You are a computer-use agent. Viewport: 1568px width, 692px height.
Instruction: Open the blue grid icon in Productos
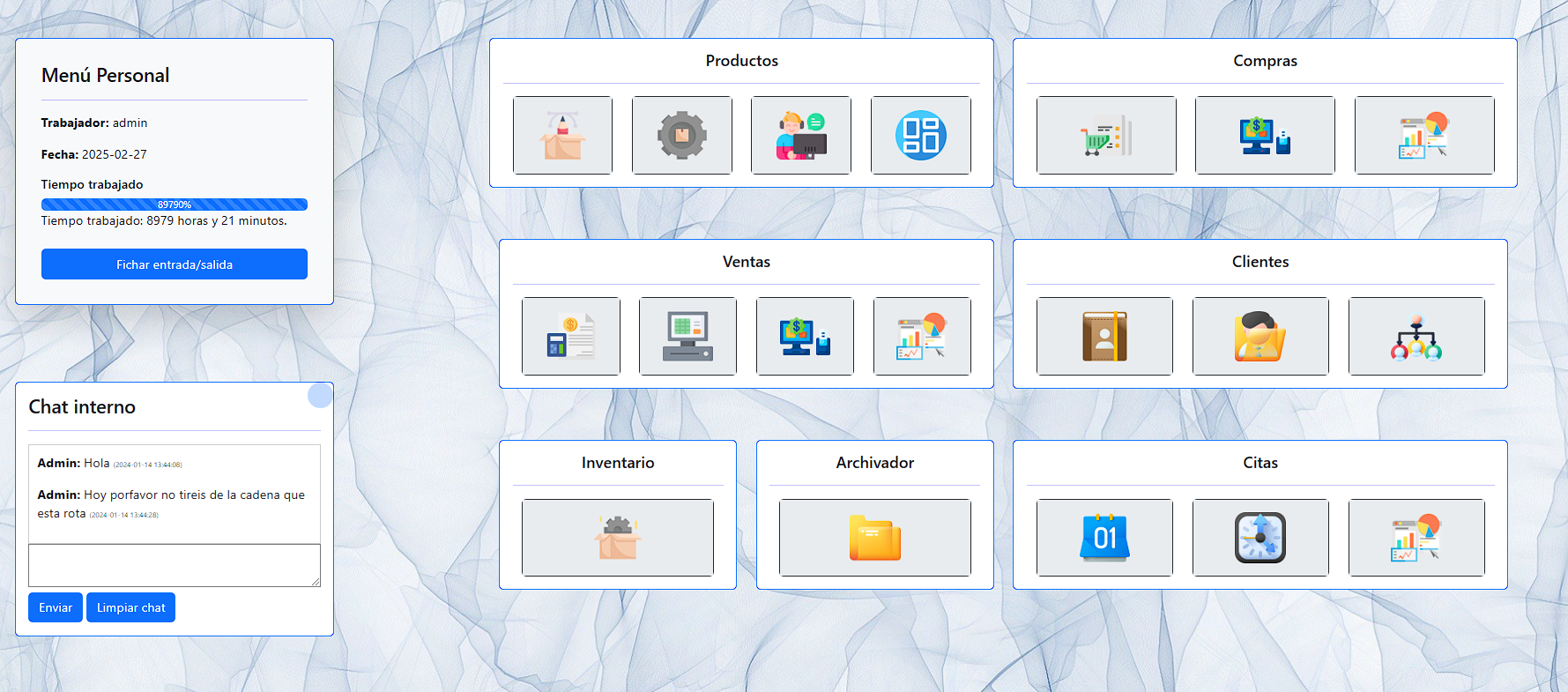[920, 135]
